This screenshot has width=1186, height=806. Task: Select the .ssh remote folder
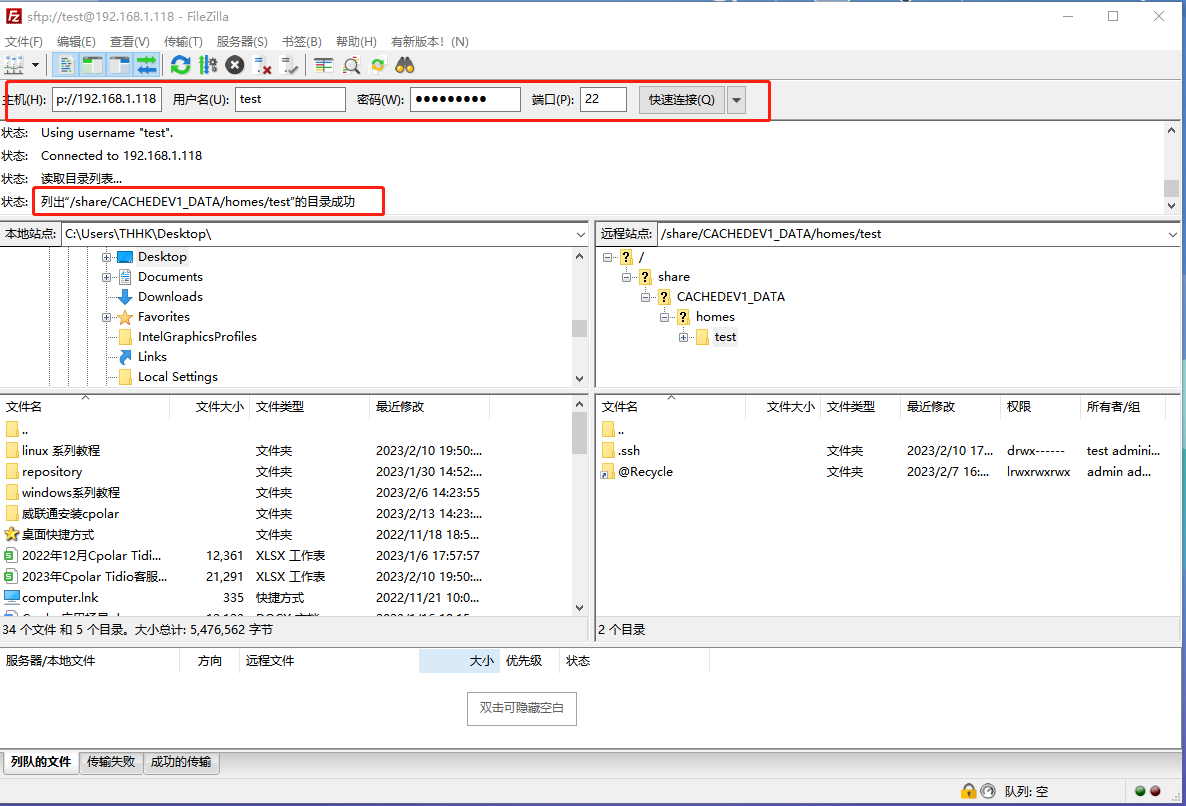point(629,451)
